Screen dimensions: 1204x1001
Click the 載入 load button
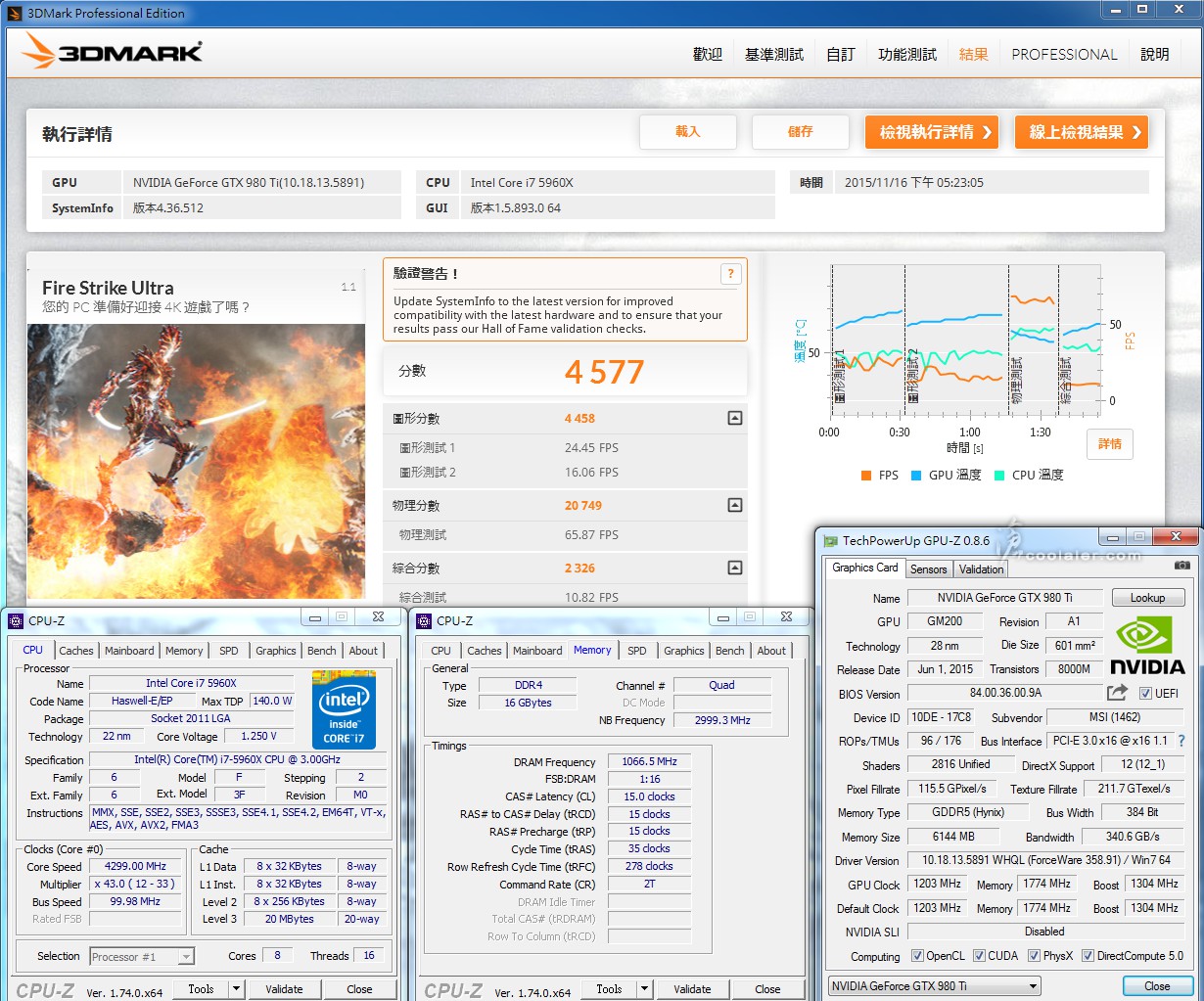pos(688,132)
